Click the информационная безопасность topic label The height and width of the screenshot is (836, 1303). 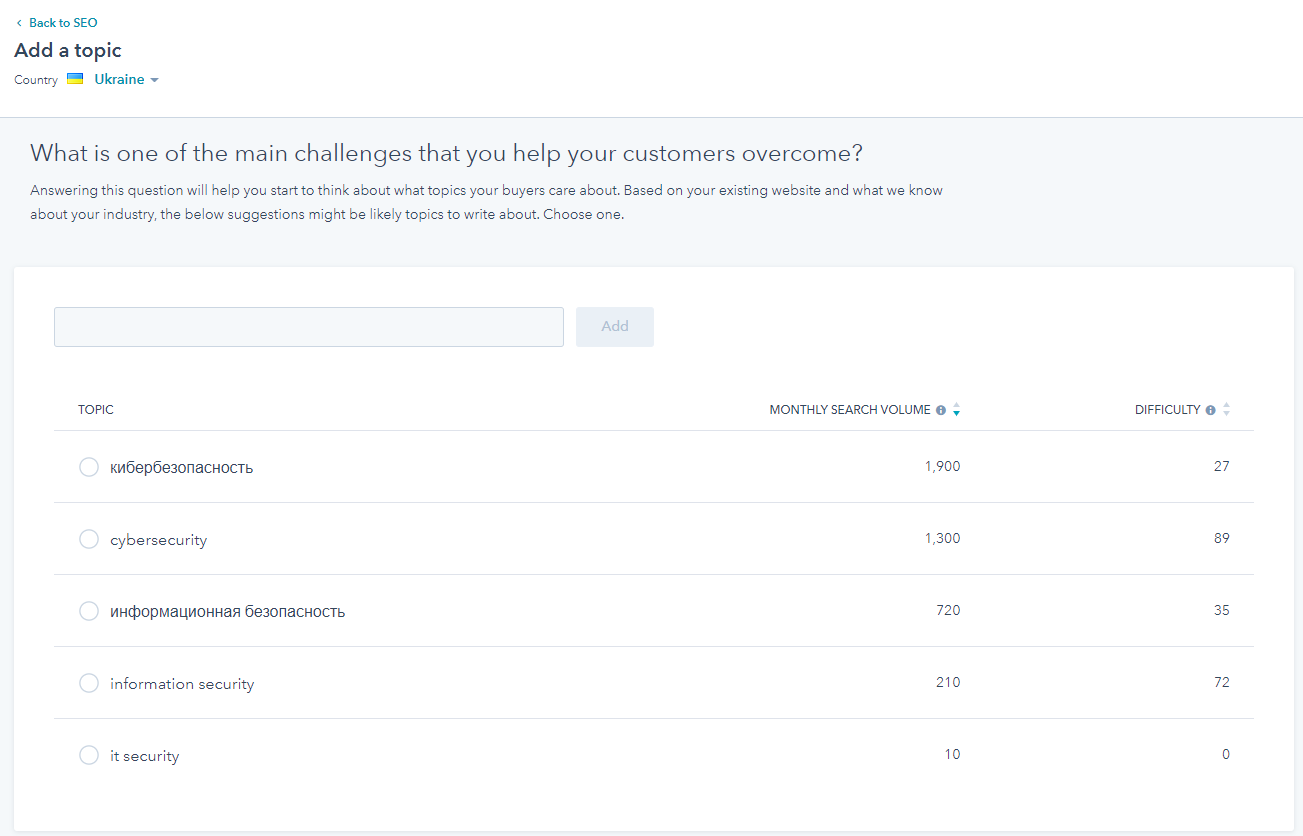(x=227, y=611)
